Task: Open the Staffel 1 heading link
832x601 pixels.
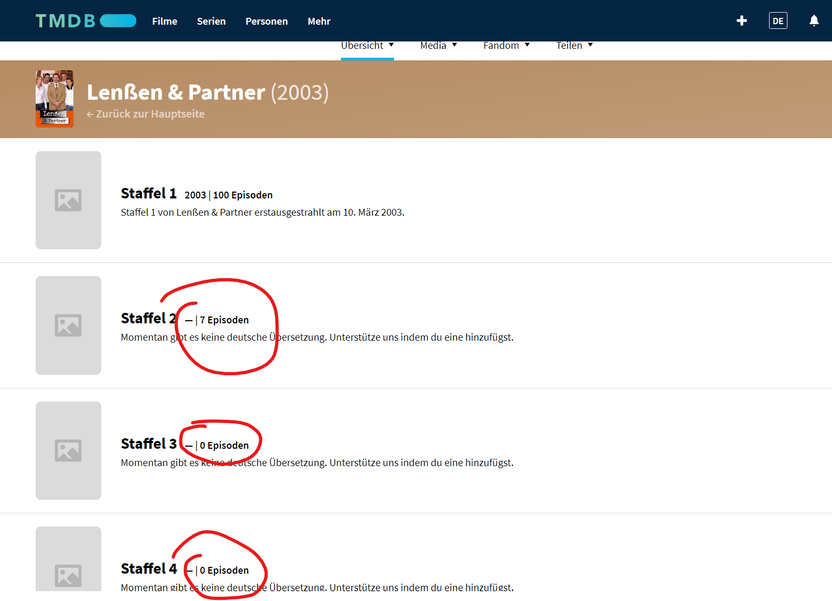Action: (x=149, y=193)
